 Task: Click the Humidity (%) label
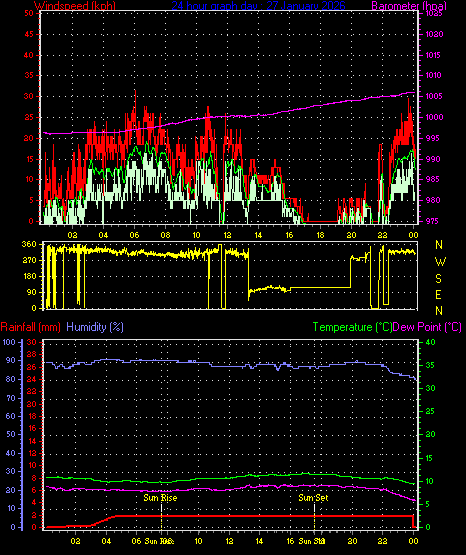(95, 327)
